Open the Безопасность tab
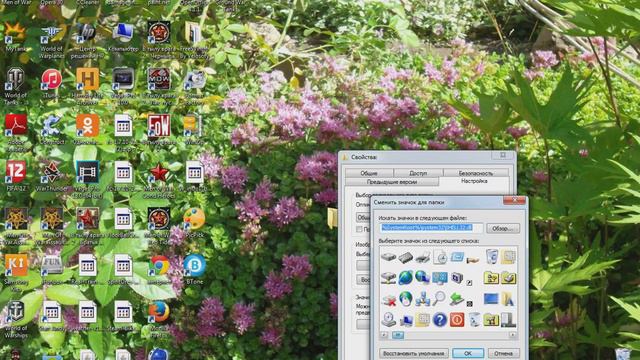 click(x=476, y=173)
